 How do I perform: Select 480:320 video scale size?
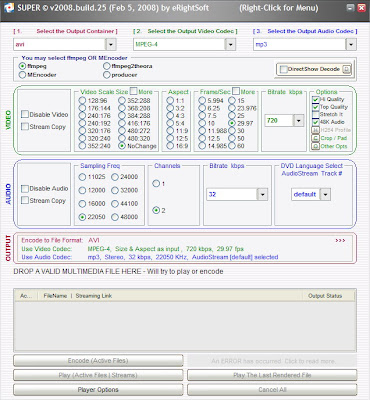[122, 138]
